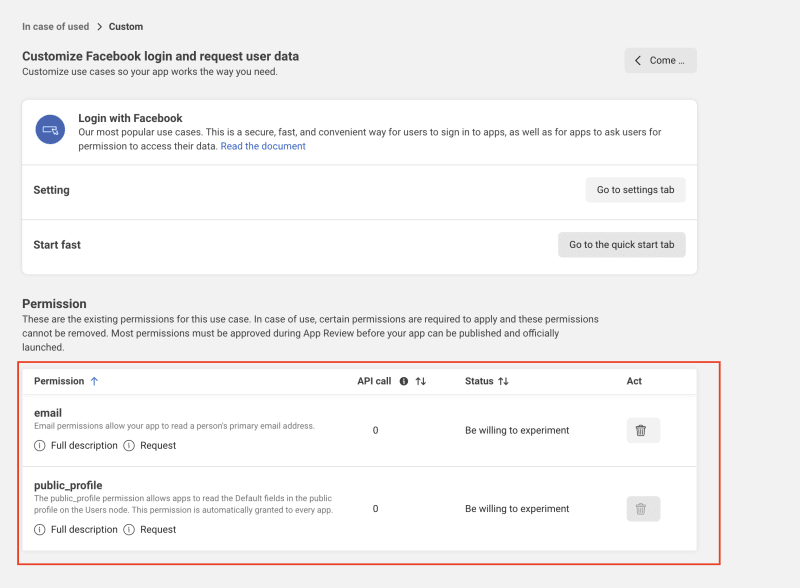800x588 pixels.
Task: Click the Permission section heading
Action: pos(54,304)
